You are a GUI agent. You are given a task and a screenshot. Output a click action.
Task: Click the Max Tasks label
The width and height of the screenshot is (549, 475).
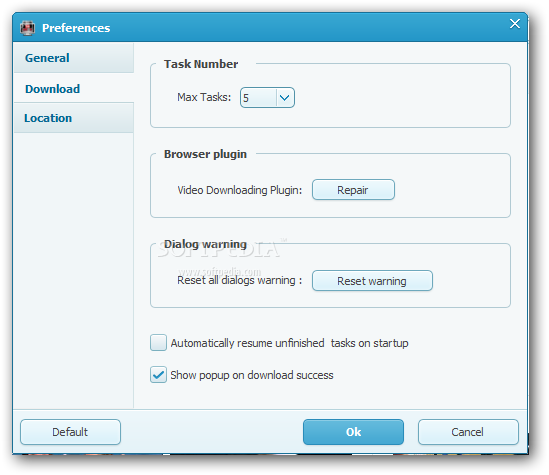204,97
